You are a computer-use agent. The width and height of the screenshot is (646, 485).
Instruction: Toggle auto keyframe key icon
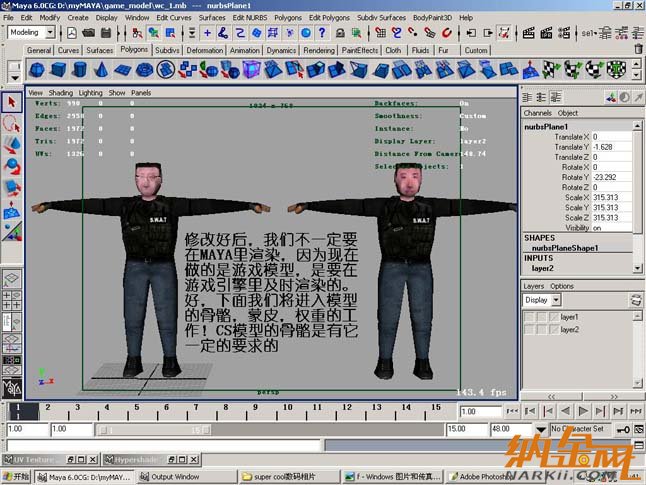pyautogui.click(x=623, y=429)
